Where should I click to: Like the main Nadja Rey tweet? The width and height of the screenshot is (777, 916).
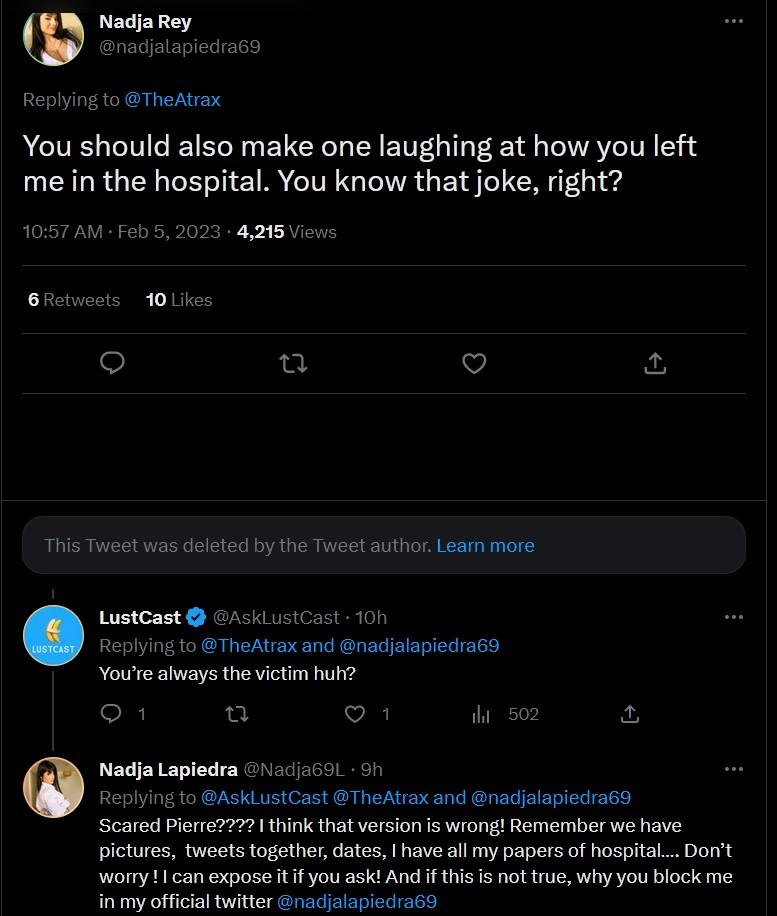point(474,363)
